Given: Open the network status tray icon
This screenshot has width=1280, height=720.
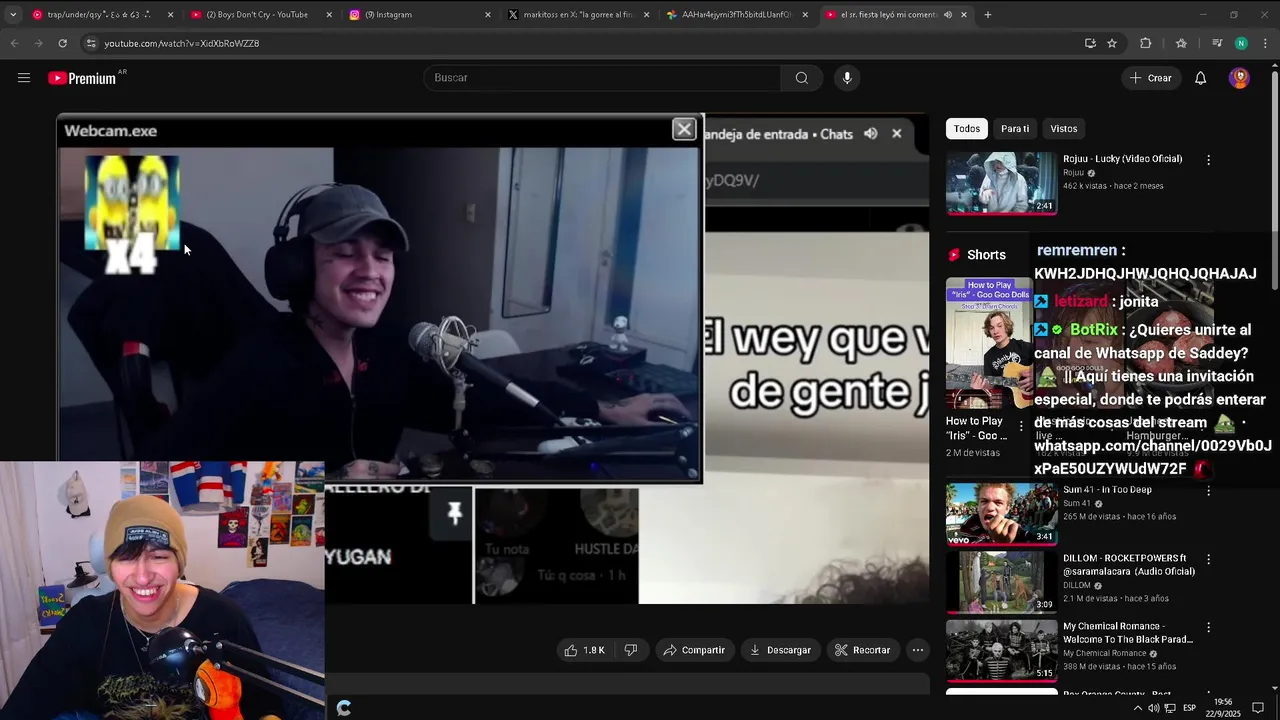Looking at the screenshot, I should (1170, 708).
